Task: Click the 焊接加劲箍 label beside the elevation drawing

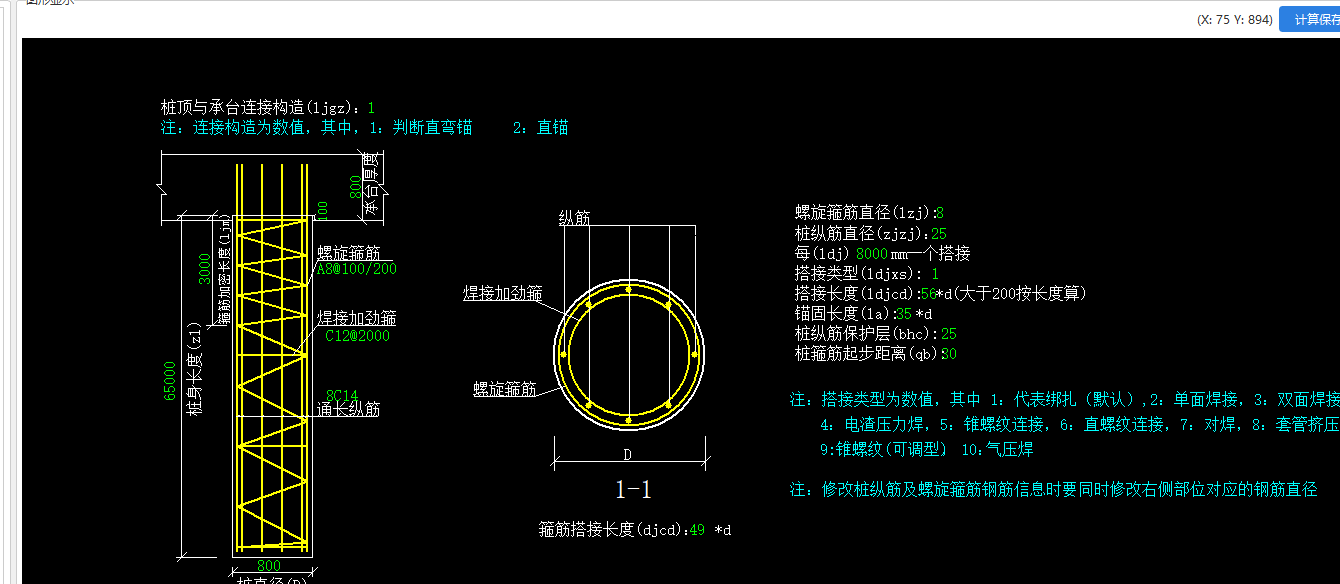Action: [x=357, y=318]
